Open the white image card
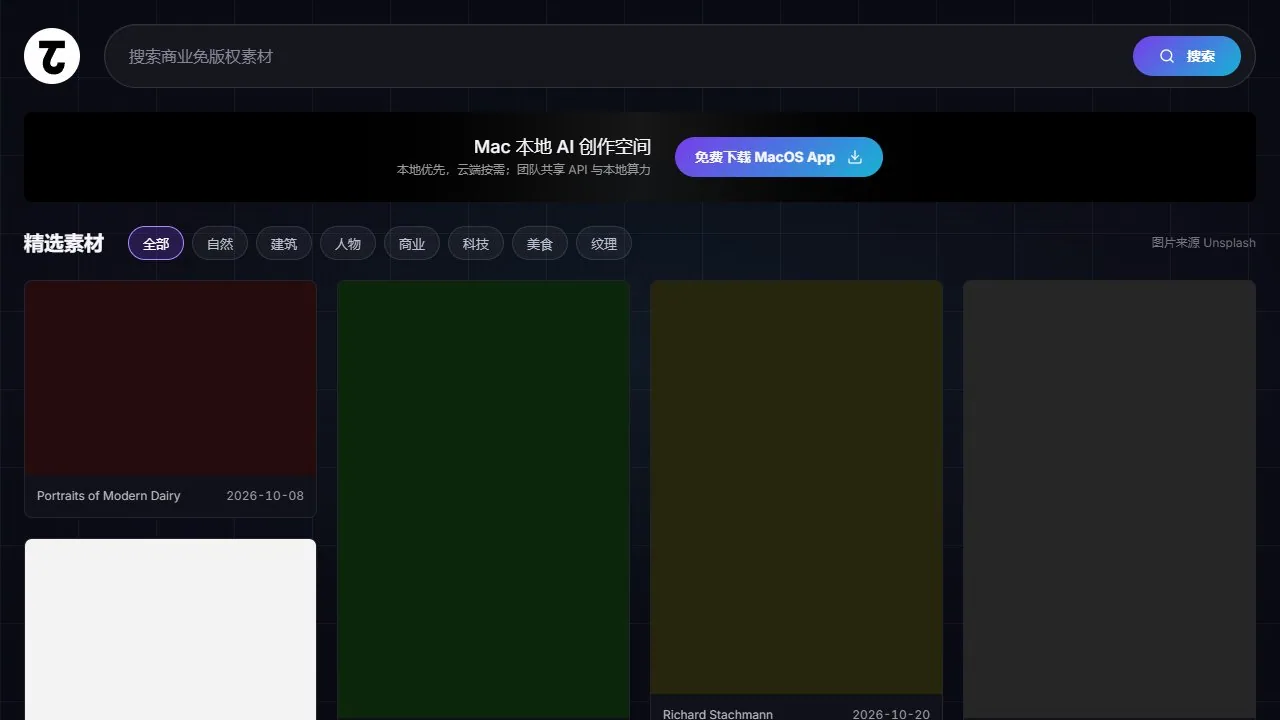 click(170, 630)
